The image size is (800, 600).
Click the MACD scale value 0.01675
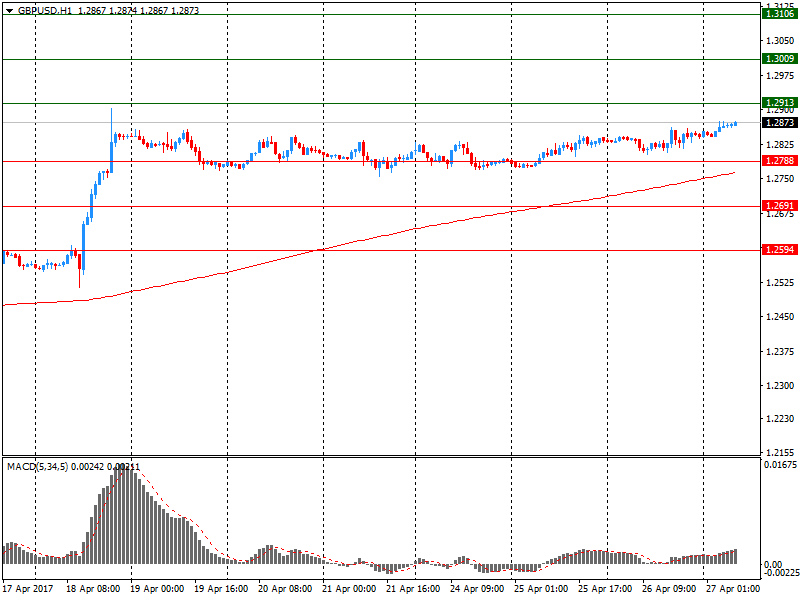point(781,465)
